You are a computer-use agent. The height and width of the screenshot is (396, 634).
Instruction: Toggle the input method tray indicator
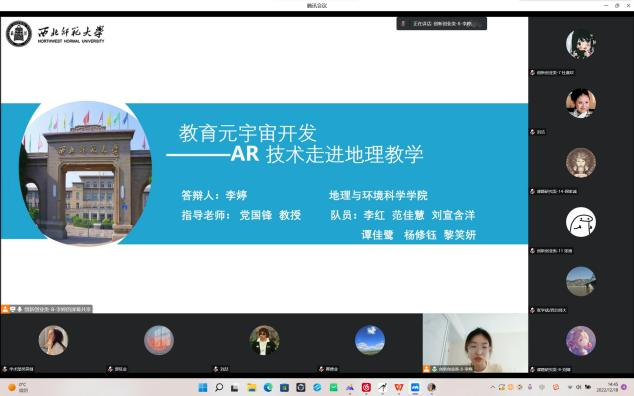point(579,387)
